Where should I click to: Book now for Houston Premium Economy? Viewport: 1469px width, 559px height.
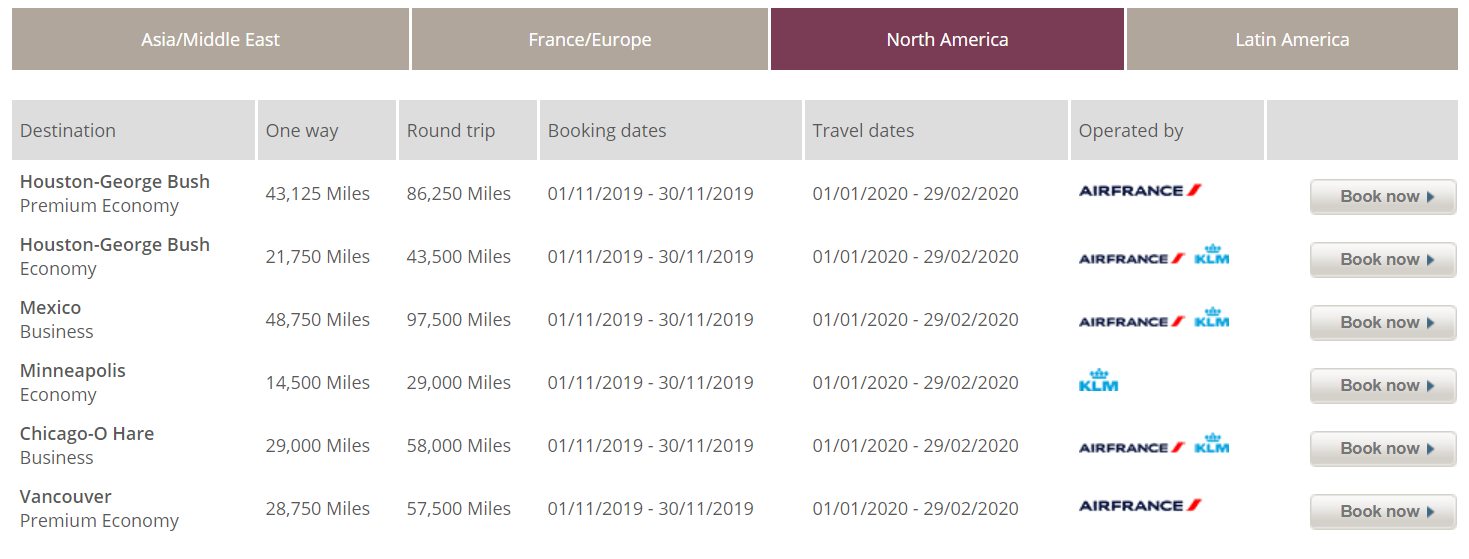tap(1383, 197)
